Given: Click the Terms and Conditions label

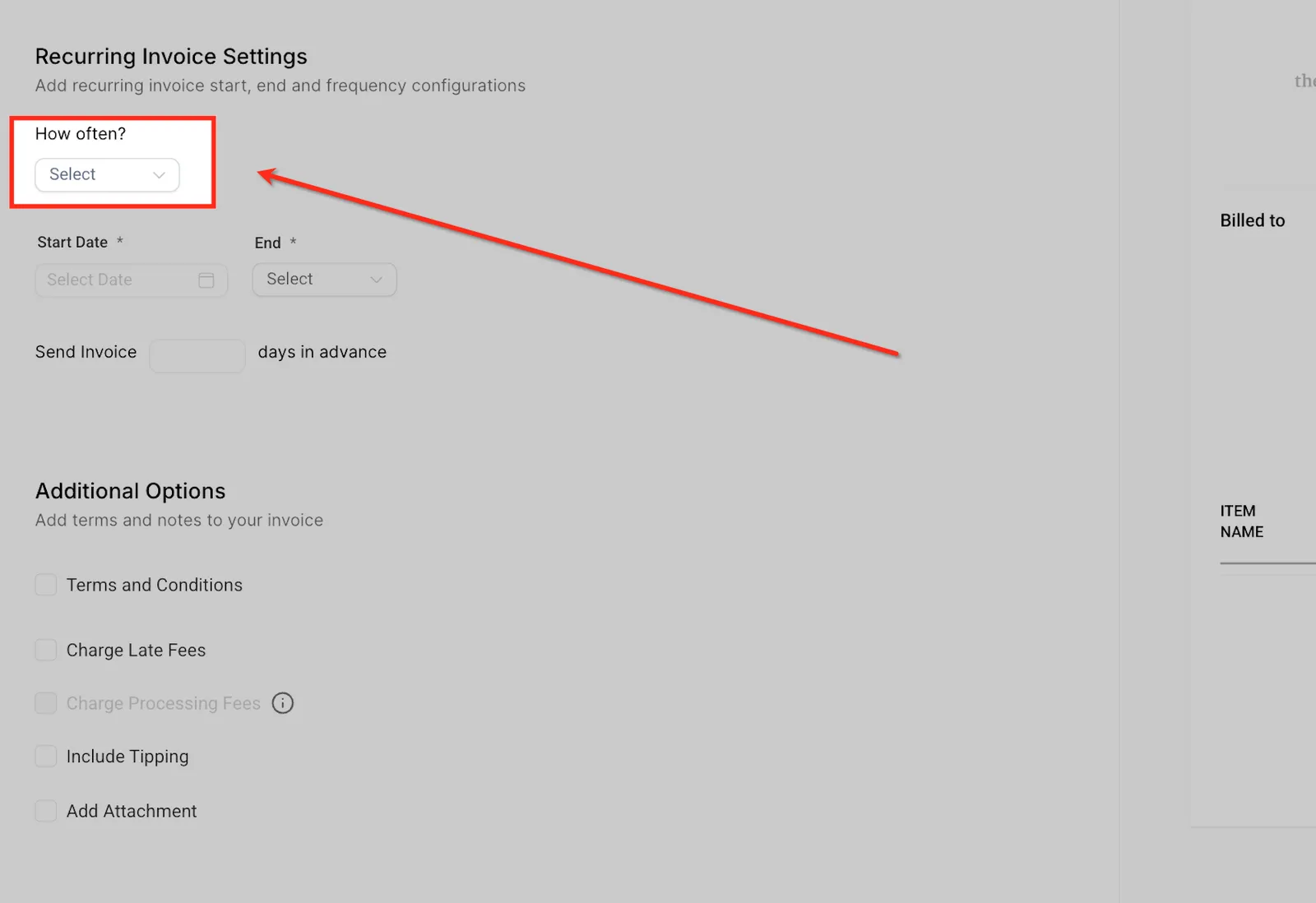Looking at the screenshot, I should pos(155,585).
